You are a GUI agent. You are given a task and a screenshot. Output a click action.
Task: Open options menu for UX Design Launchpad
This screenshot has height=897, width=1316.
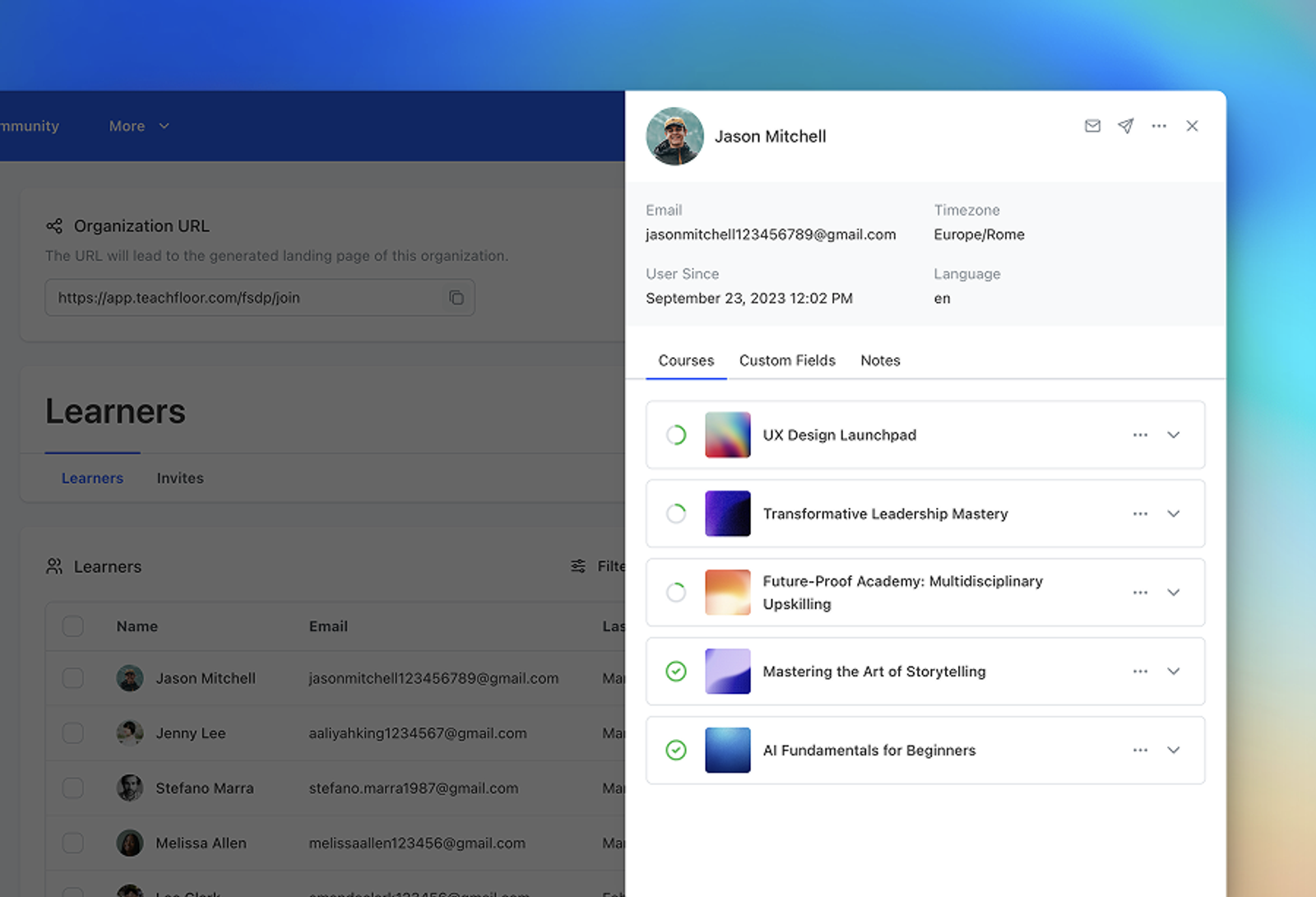(1140, 435)
